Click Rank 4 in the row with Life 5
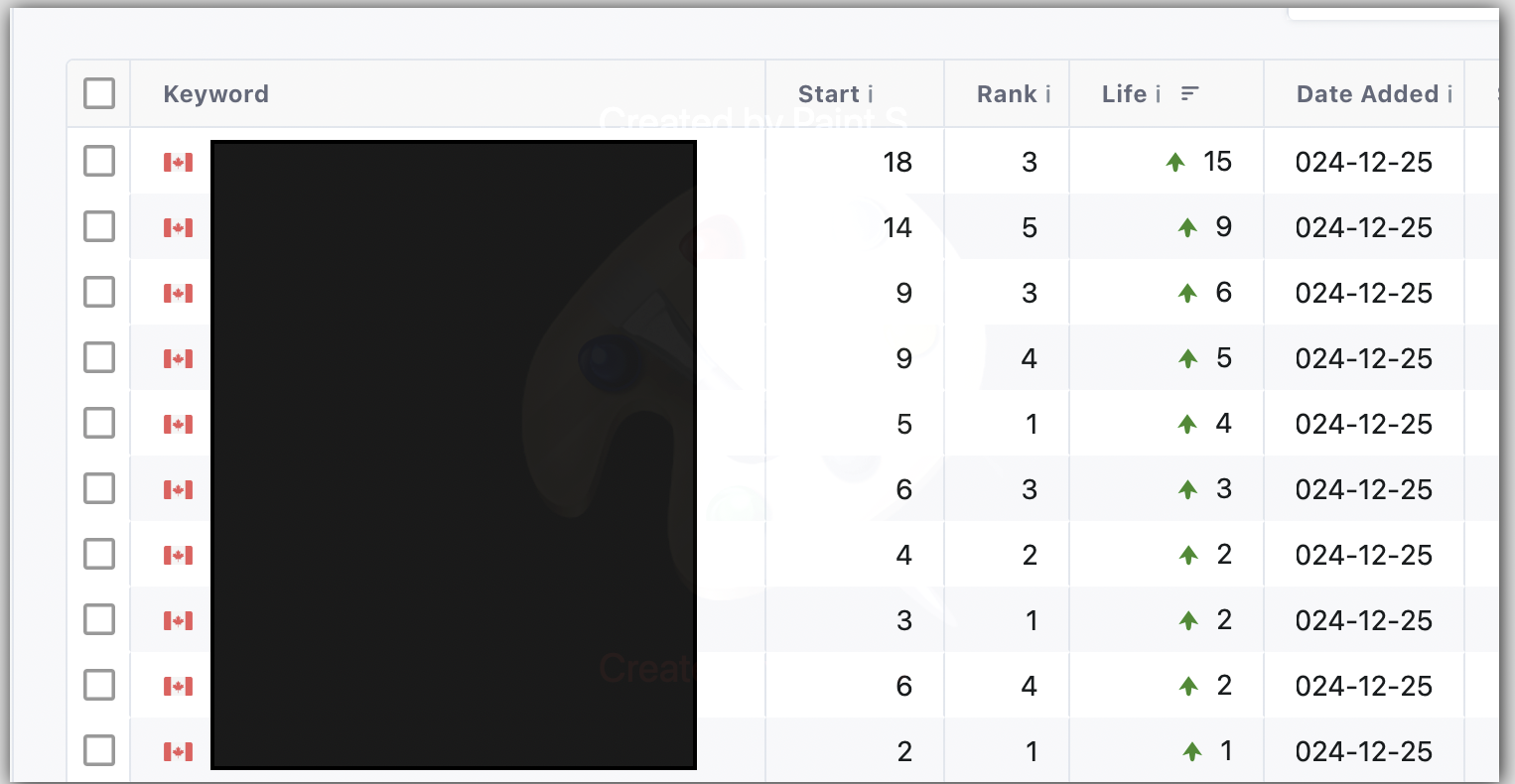The image size is (1515, 784). coord(1030,358)
